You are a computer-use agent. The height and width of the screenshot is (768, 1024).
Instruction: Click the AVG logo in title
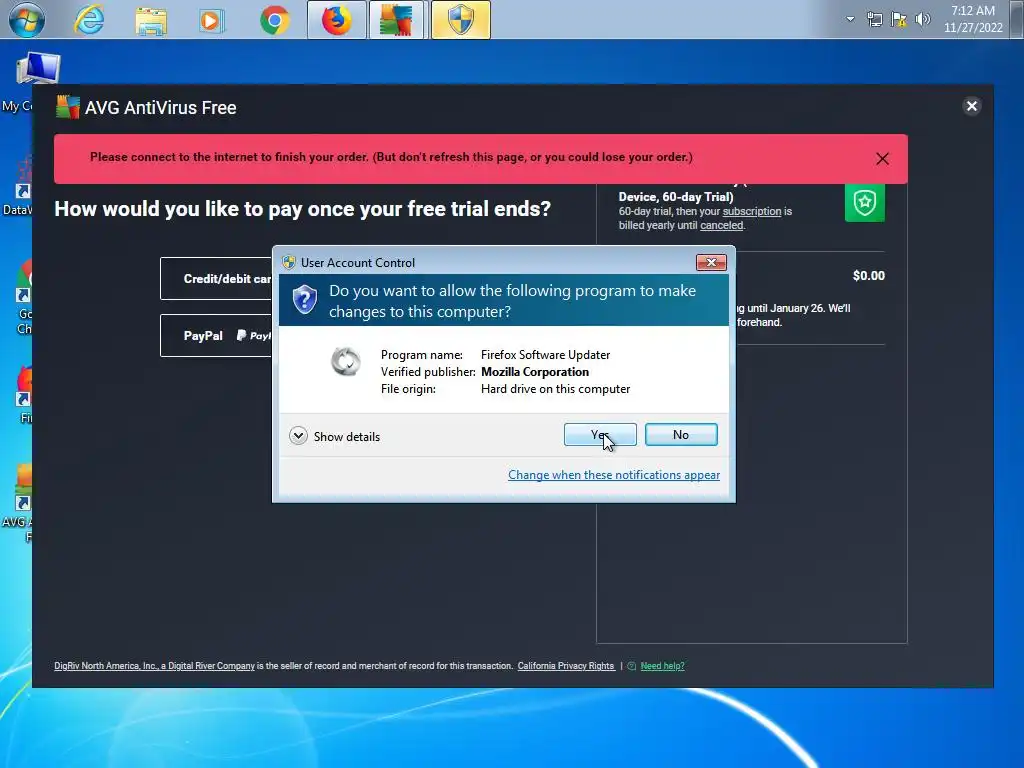[67, 107]
